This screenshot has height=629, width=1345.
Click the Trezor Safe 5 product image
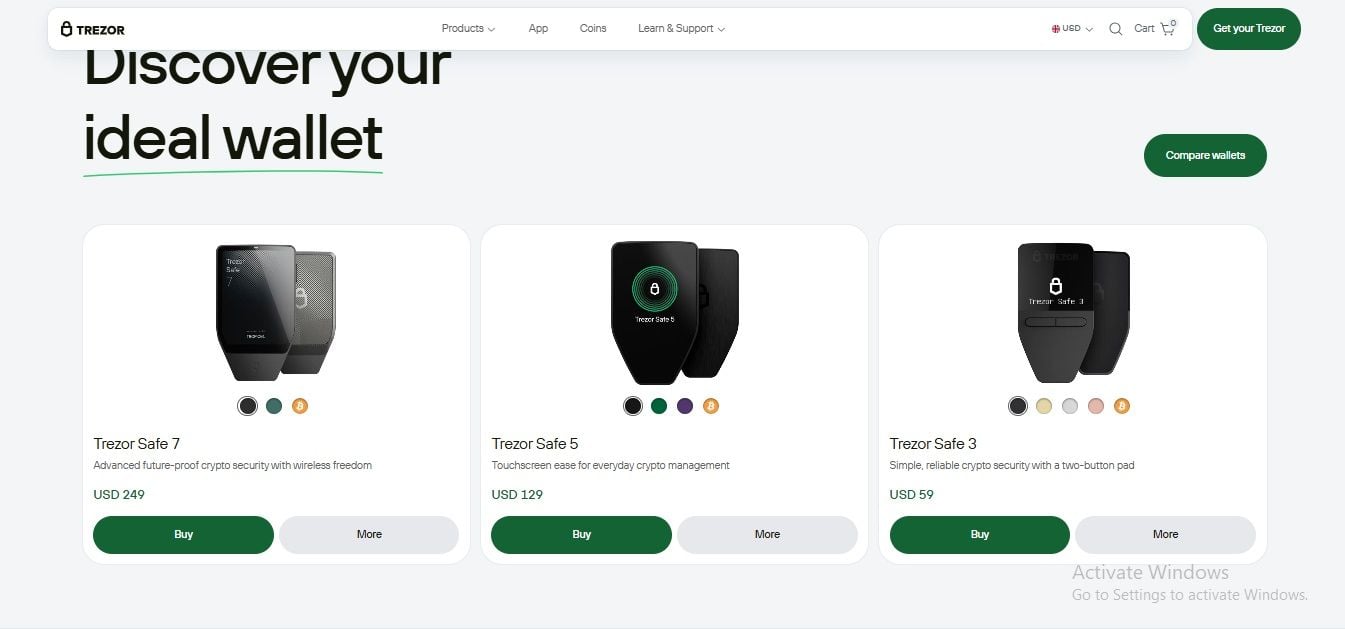click(674, 311)
